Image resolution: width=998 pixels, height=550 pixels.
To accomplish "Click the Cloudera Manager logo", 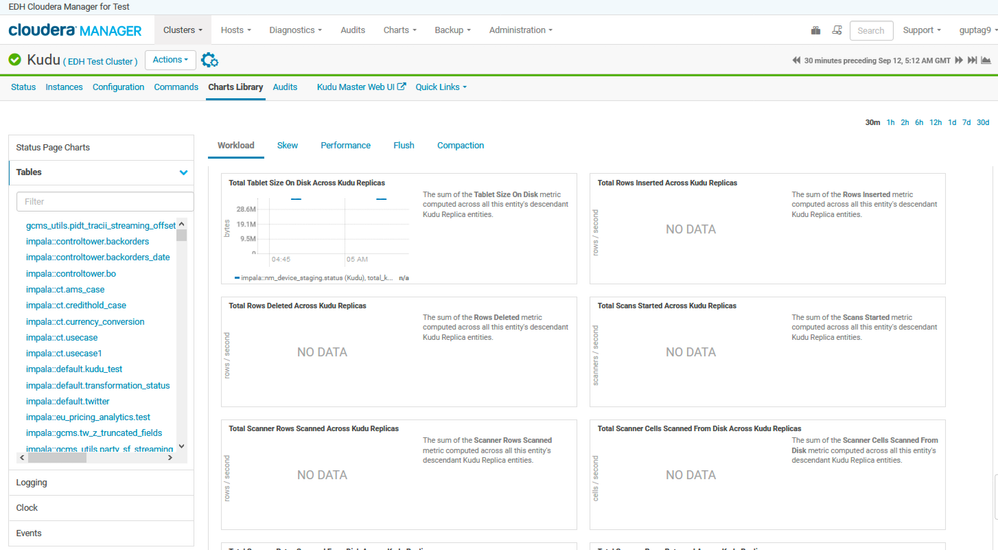I will pos(75,30).
